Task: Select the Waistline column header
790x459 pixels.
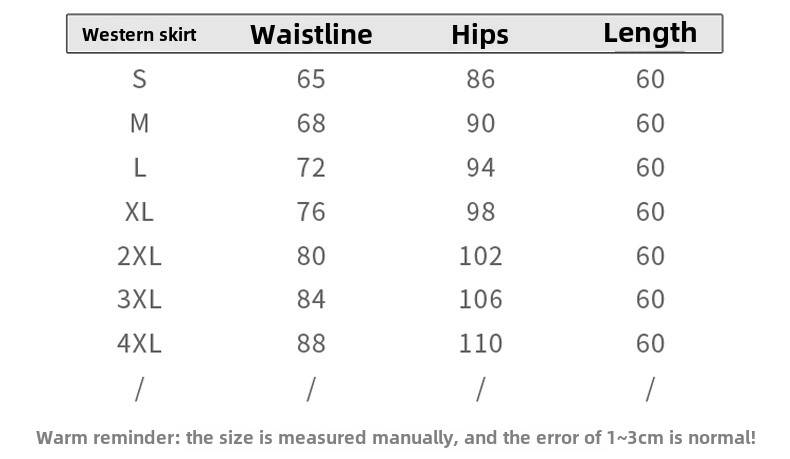Action: click(311, 35)
